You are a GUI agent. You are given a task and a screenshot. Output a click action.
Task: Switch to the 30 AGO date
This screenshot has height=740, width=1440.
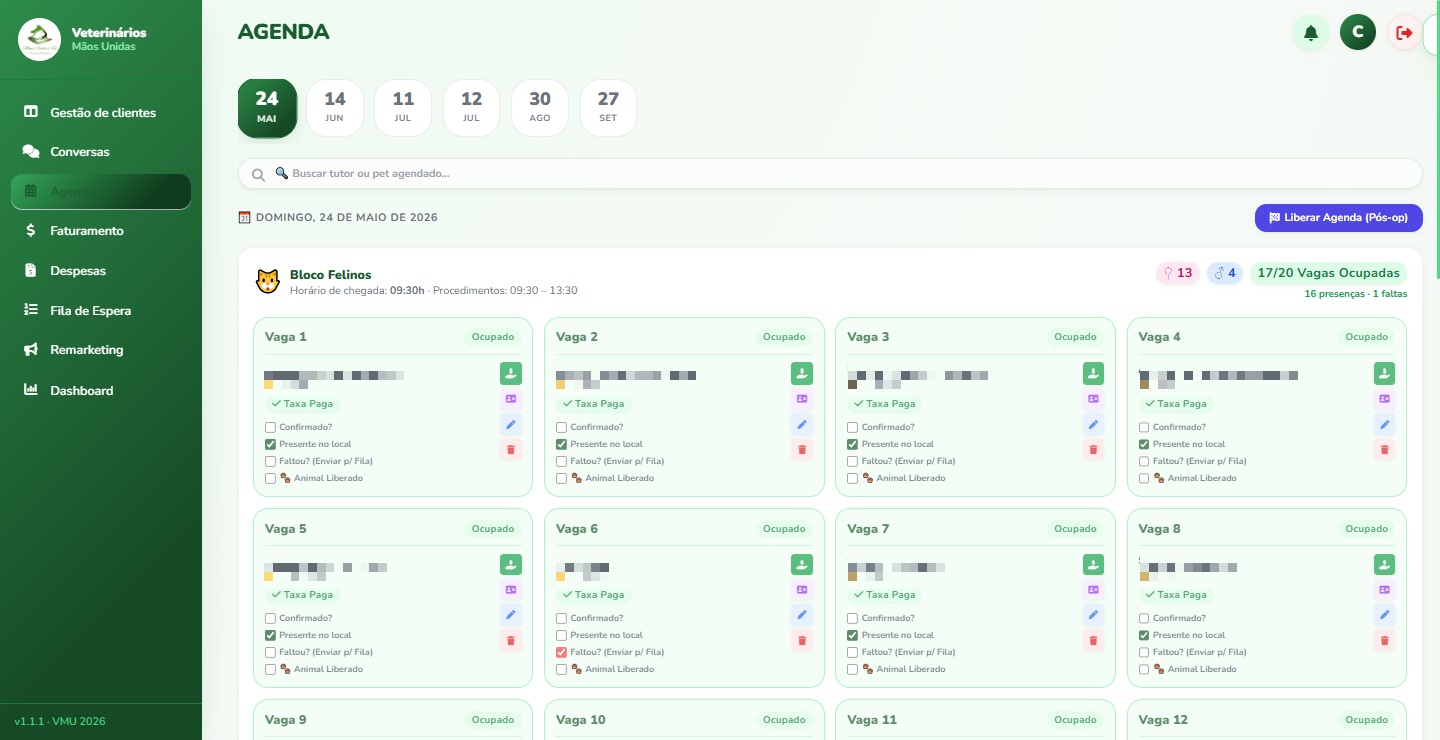[540, 108]
